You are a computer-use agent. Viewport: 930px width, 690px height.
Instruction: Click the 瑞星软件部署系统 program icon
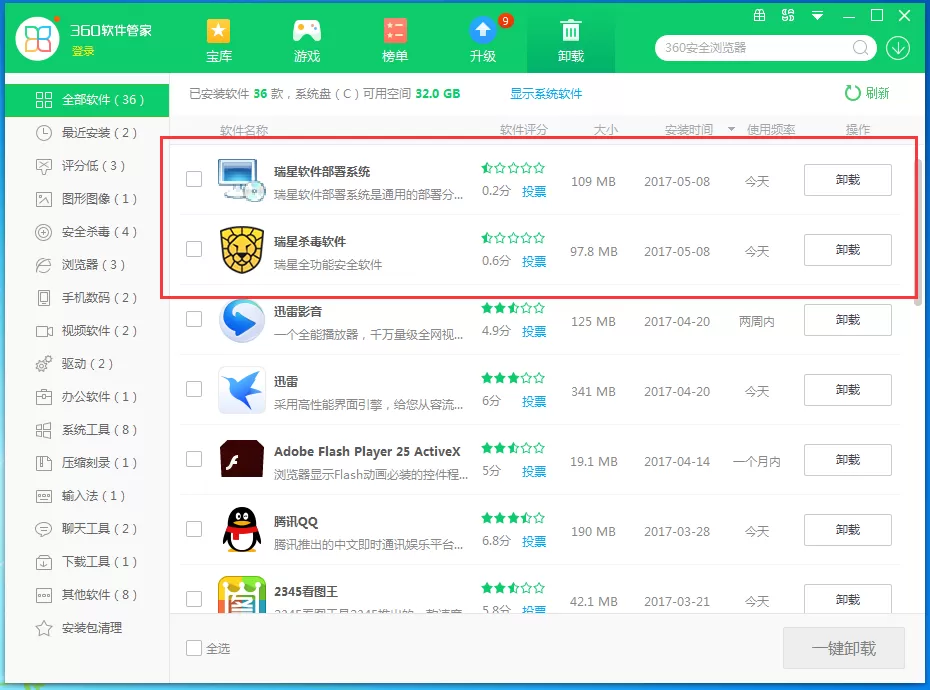[241, 180]
